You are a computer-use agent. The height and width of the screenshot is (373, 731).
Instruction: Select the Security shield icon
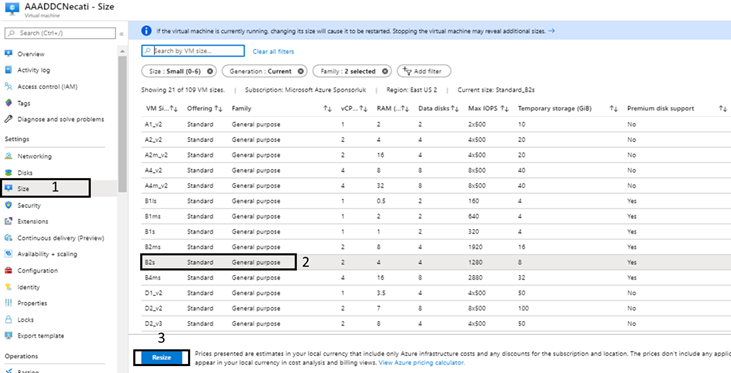(x=8, y=205)
